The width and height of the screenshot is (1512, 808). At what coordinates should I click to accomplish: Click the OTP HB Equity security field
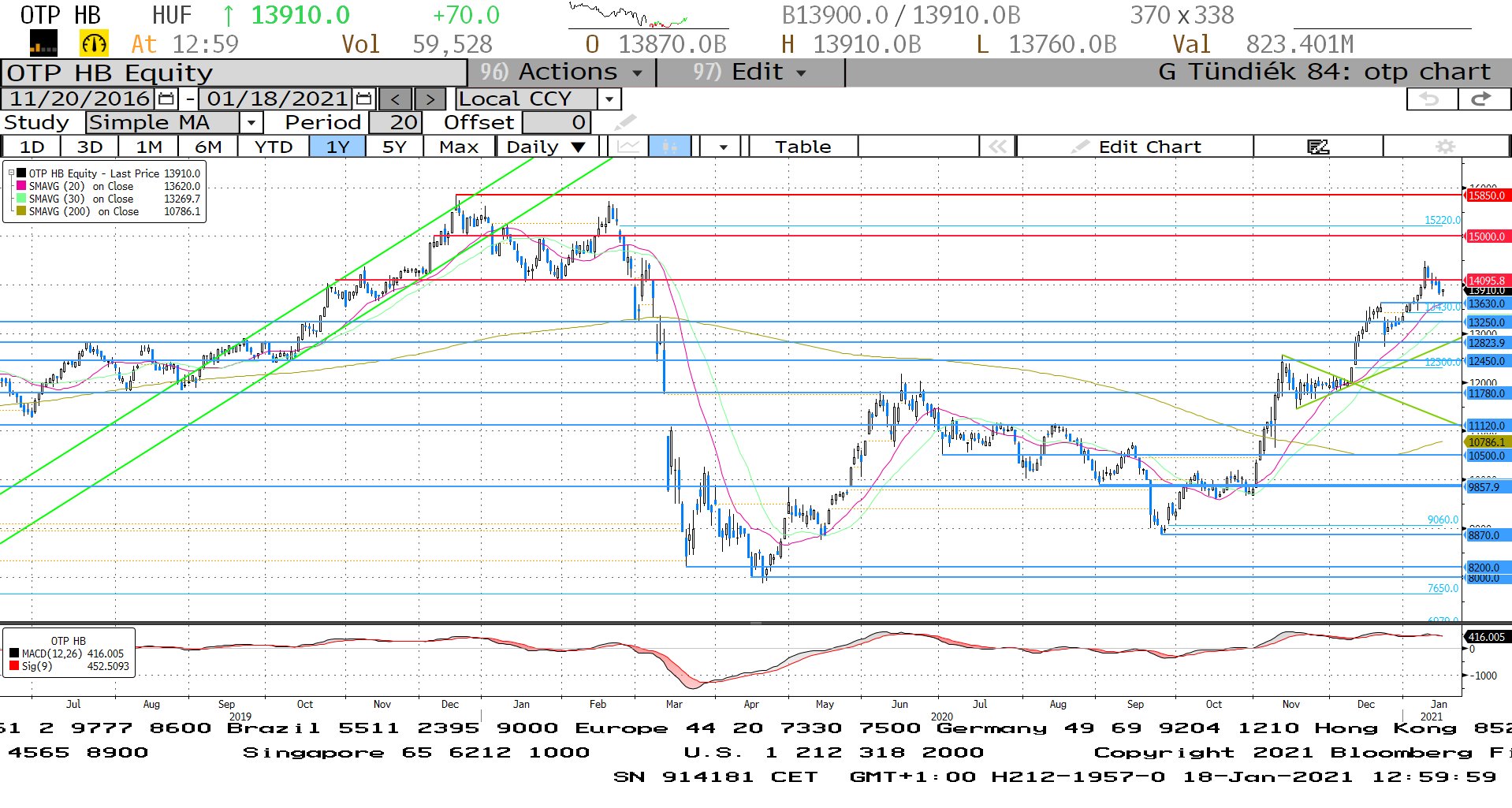(234, 73)
